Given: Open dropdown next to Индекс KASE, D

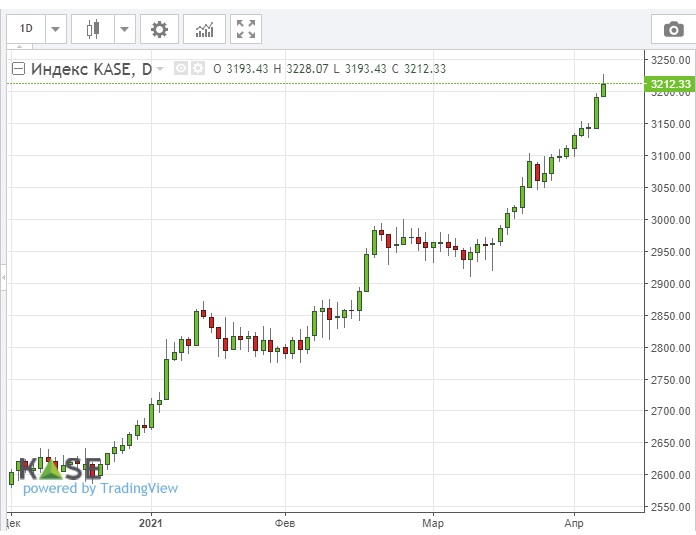Looking at the screenshot, I should click(160, 69).
